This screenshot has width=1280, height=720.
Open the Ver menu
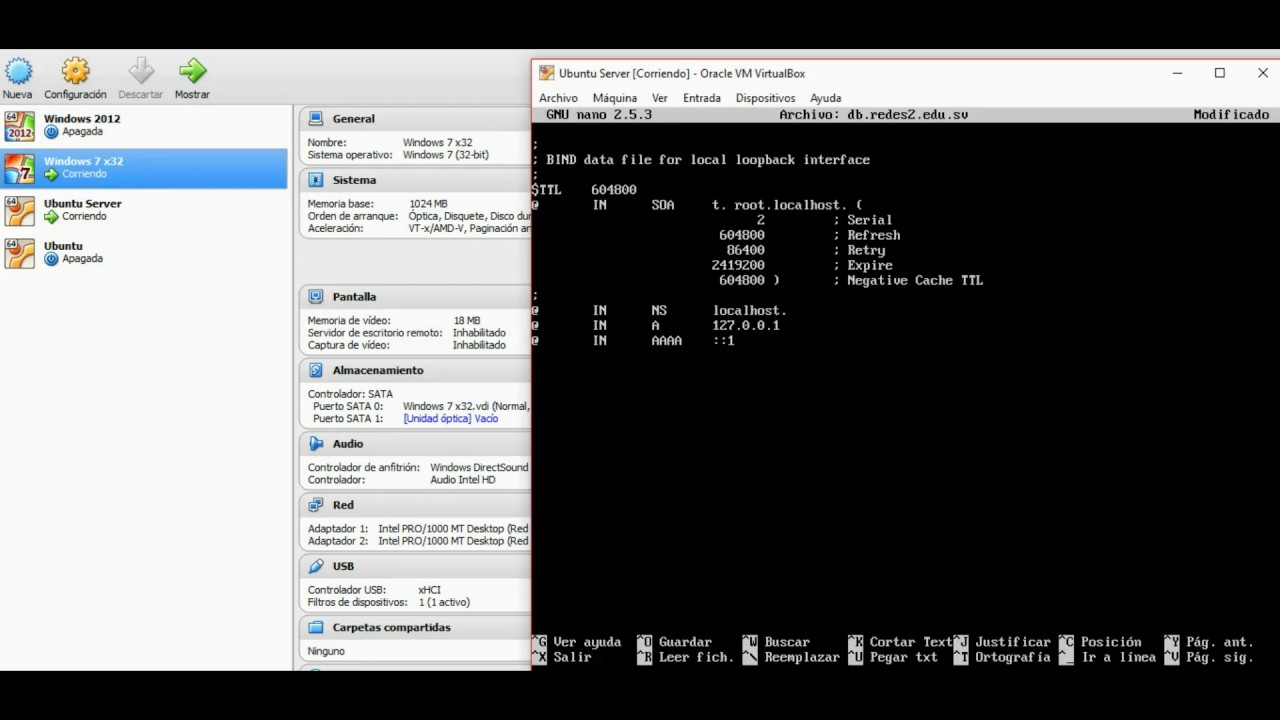pos(660,98)
